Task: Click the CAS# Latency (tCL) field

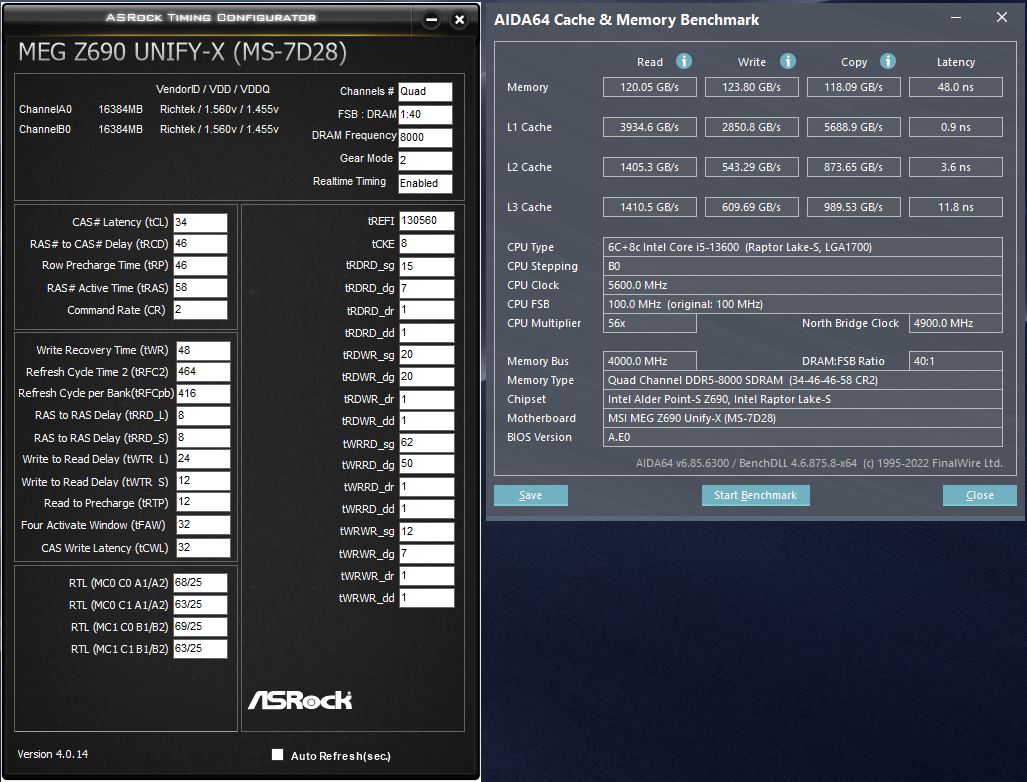Action: (x=200, y=222)
